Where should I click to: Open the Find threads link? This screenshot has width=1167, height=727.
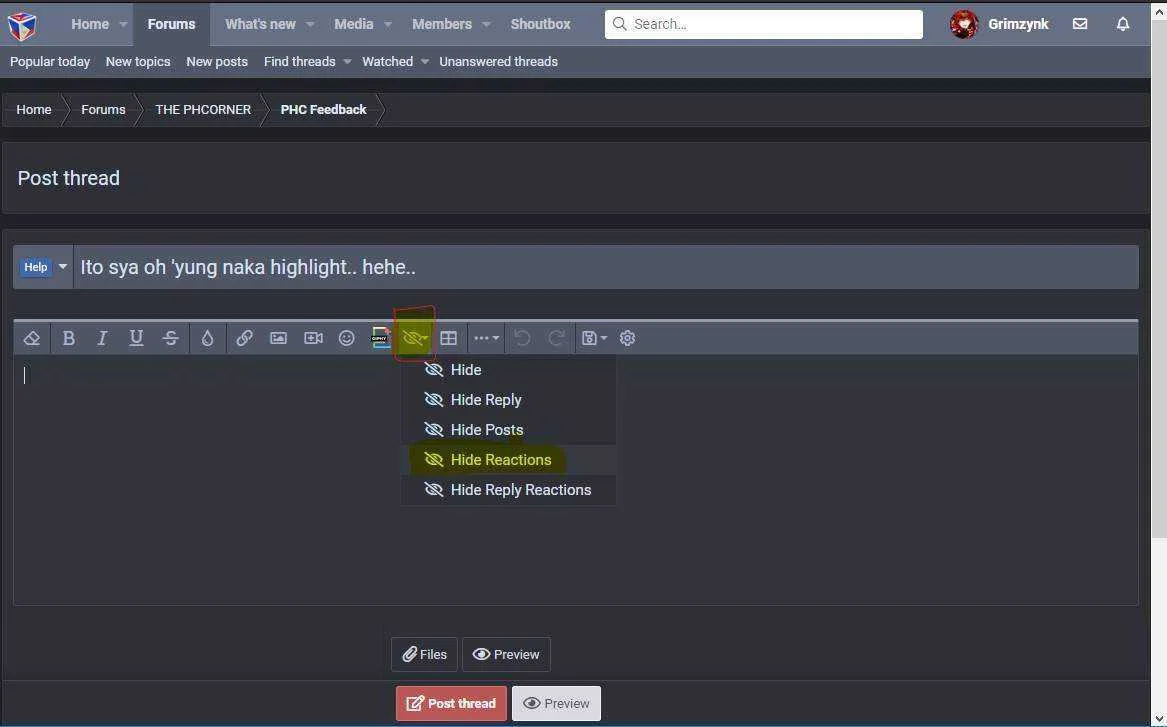(299, 62)
